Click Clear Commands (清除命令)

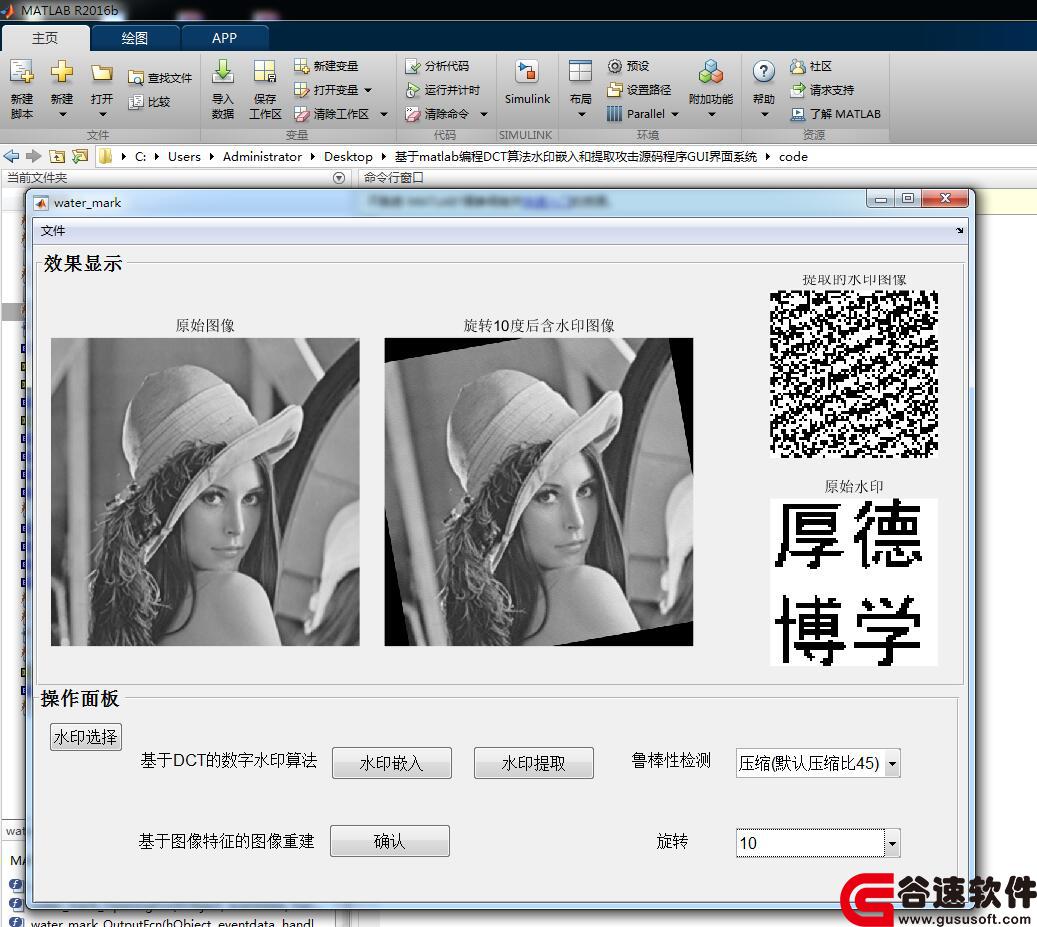pos(437,114)
